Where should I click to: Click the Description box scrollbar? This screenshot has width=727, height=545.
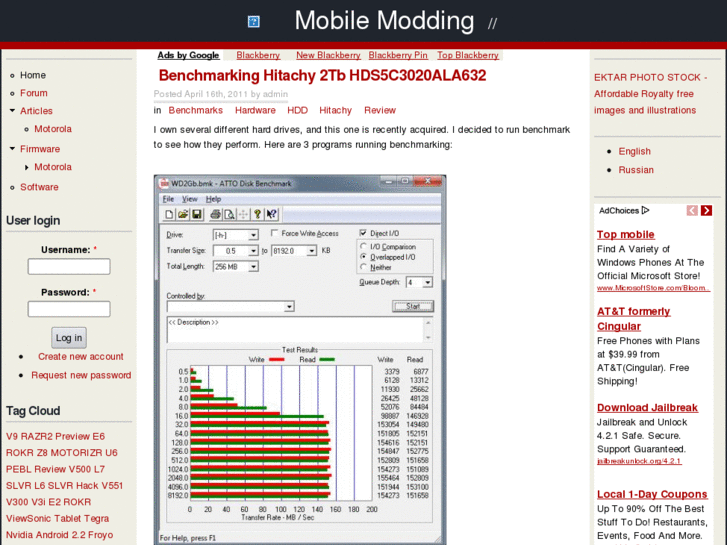428,330
